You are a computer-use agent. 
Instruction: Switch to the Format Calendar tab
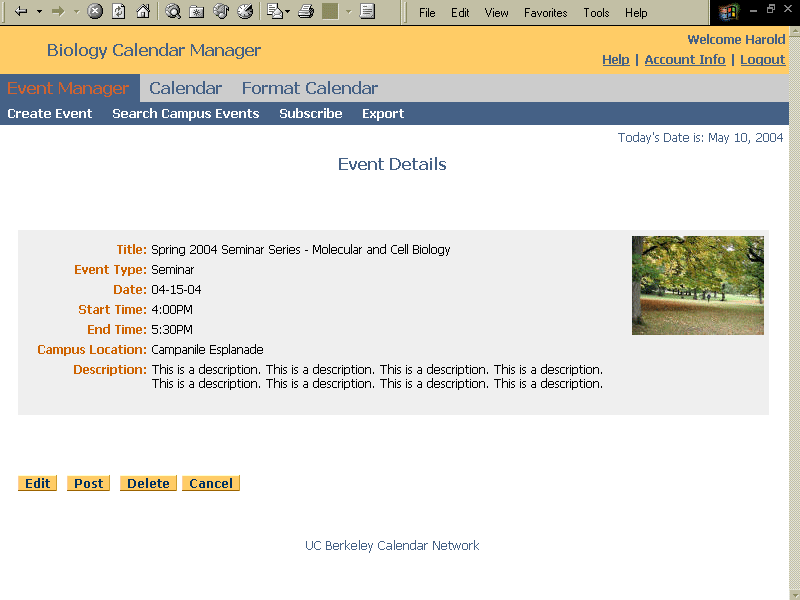(x=310, y=88)
